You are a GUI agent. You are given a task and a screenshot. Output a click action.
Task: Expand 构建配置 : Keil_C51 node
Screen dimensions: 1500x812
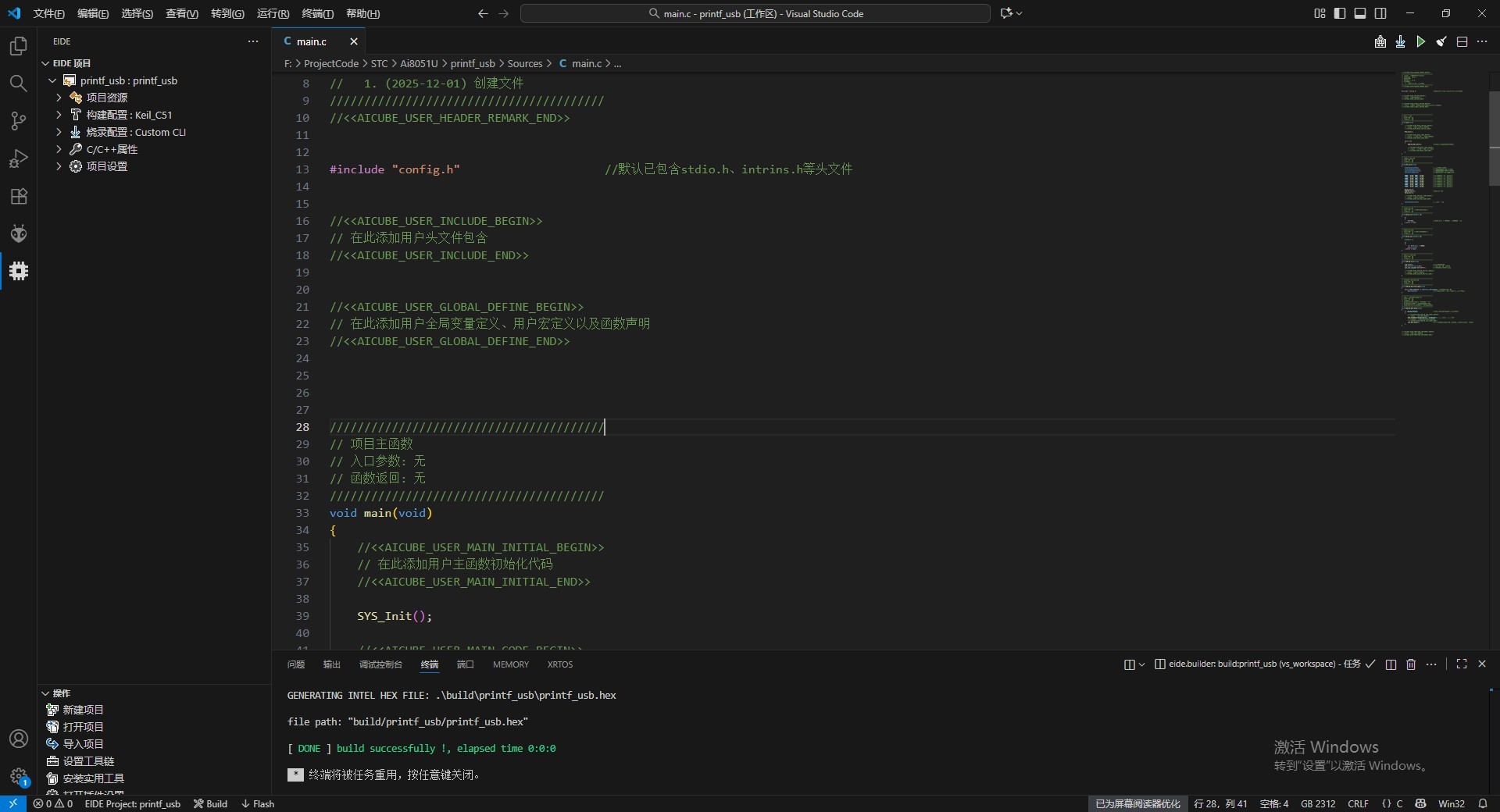(129, 115)
